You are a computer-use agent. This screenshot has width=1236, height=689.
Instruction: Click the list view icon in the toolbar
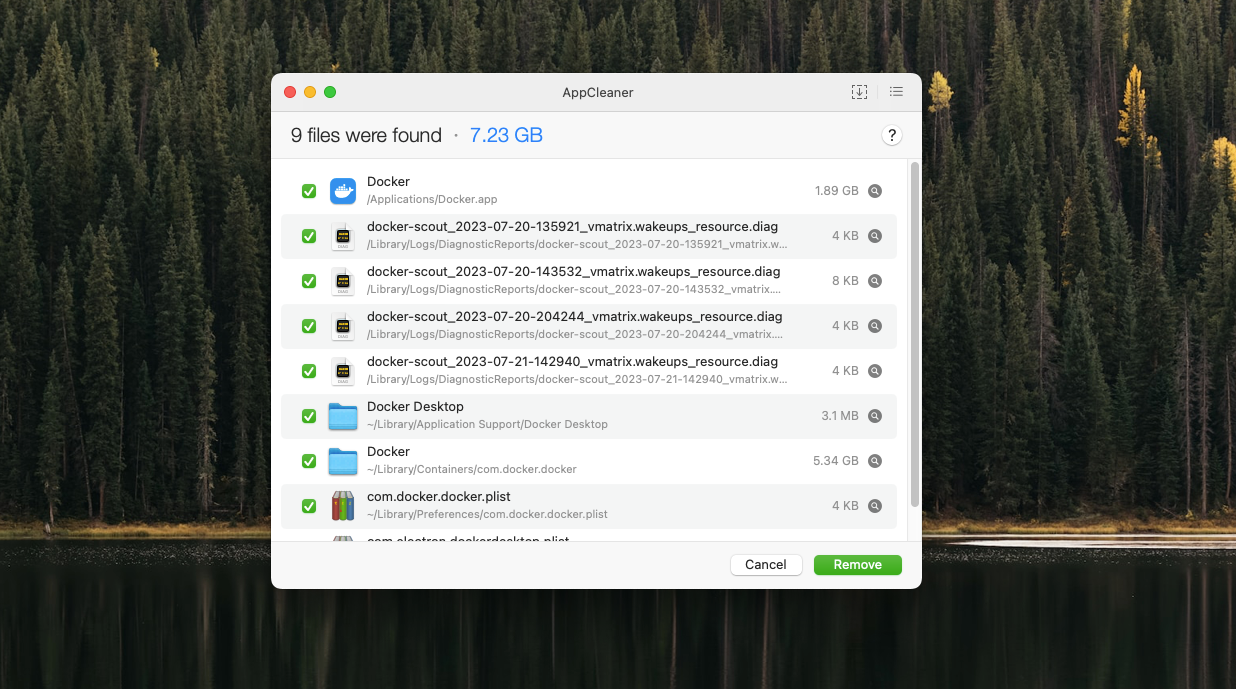click(x=896, y=91)
